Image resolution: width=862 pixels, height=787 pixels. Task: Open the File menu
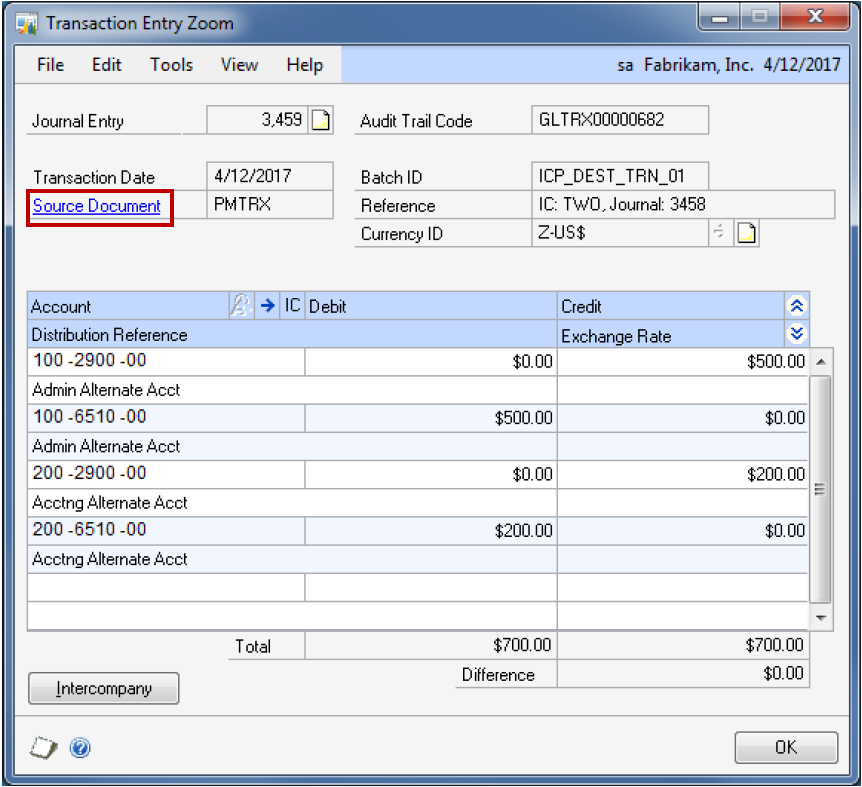pos(50,65)
